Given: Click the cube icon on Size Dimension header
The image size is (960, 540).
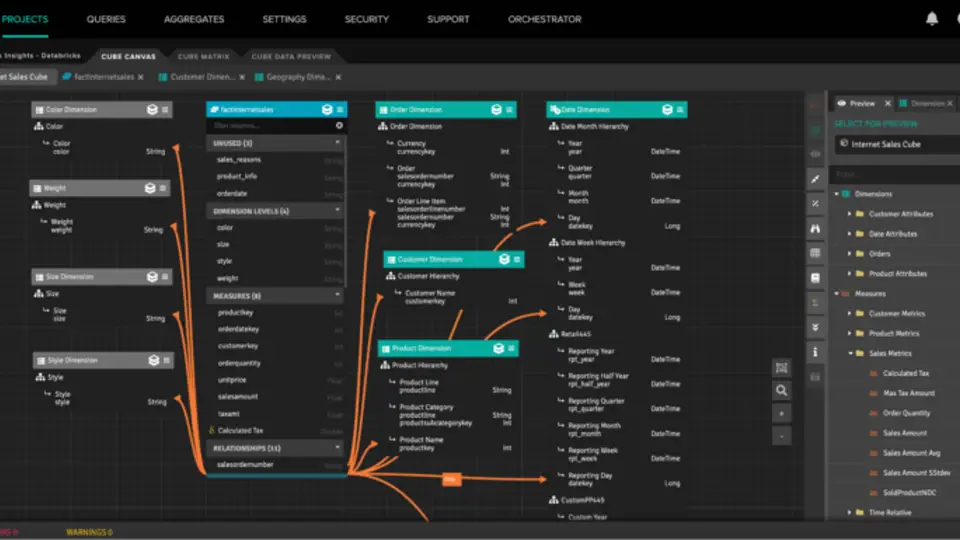Looking at the screenshot, I should (152, 277).
